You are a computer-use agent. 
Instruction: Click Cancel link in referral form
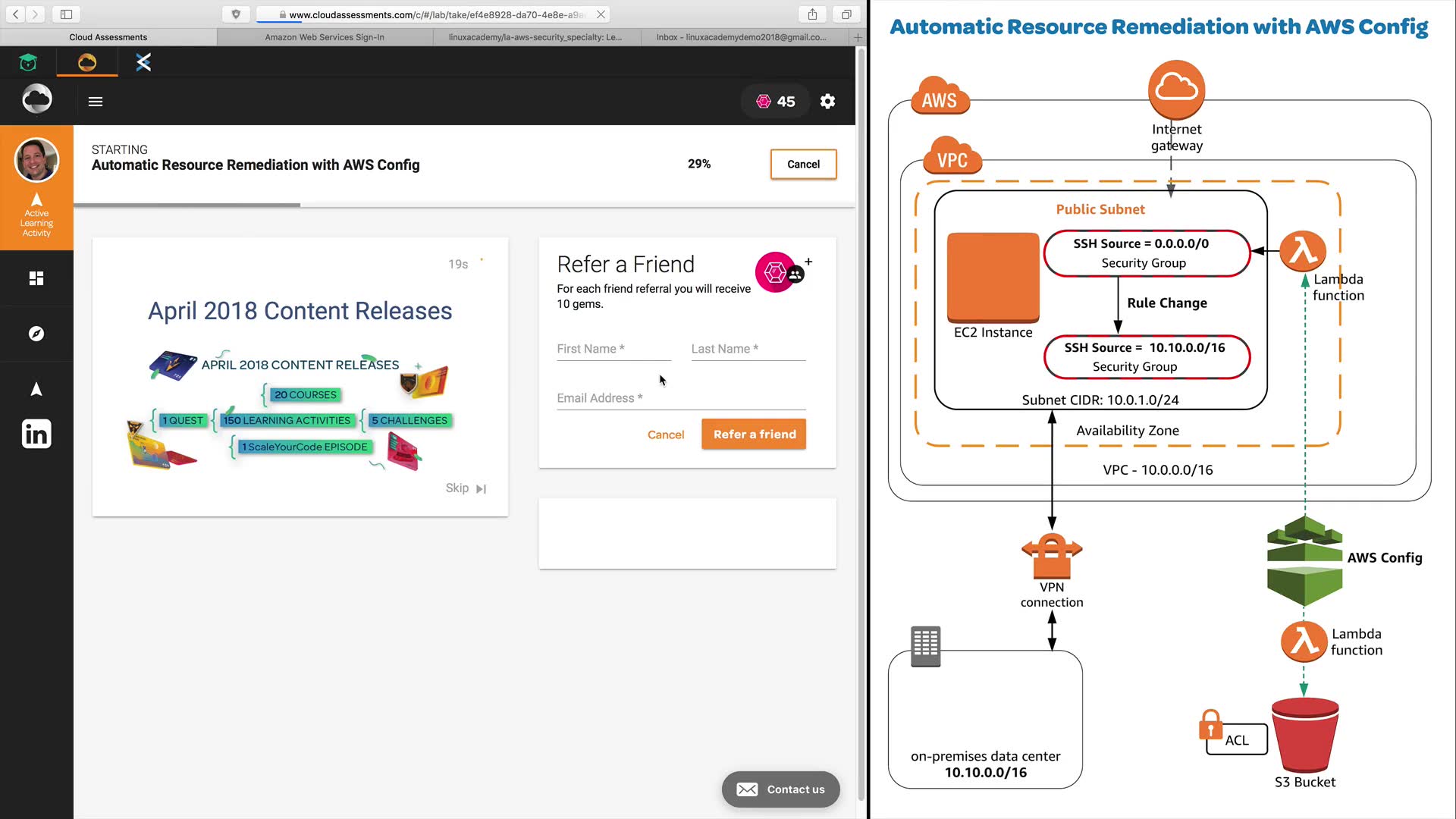tap(665, 435)
